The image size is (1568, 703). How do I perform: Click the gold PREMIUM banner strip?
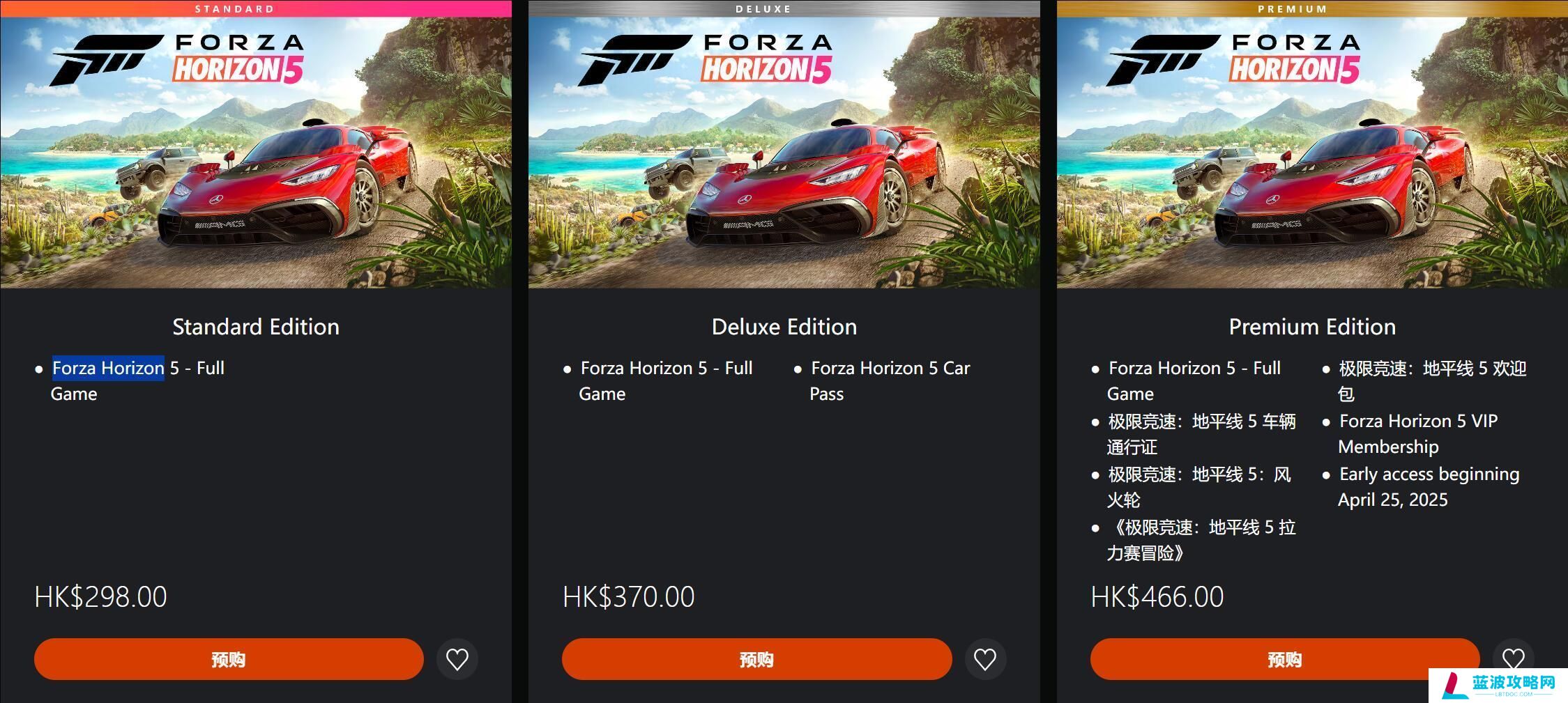coord(1312,8)
